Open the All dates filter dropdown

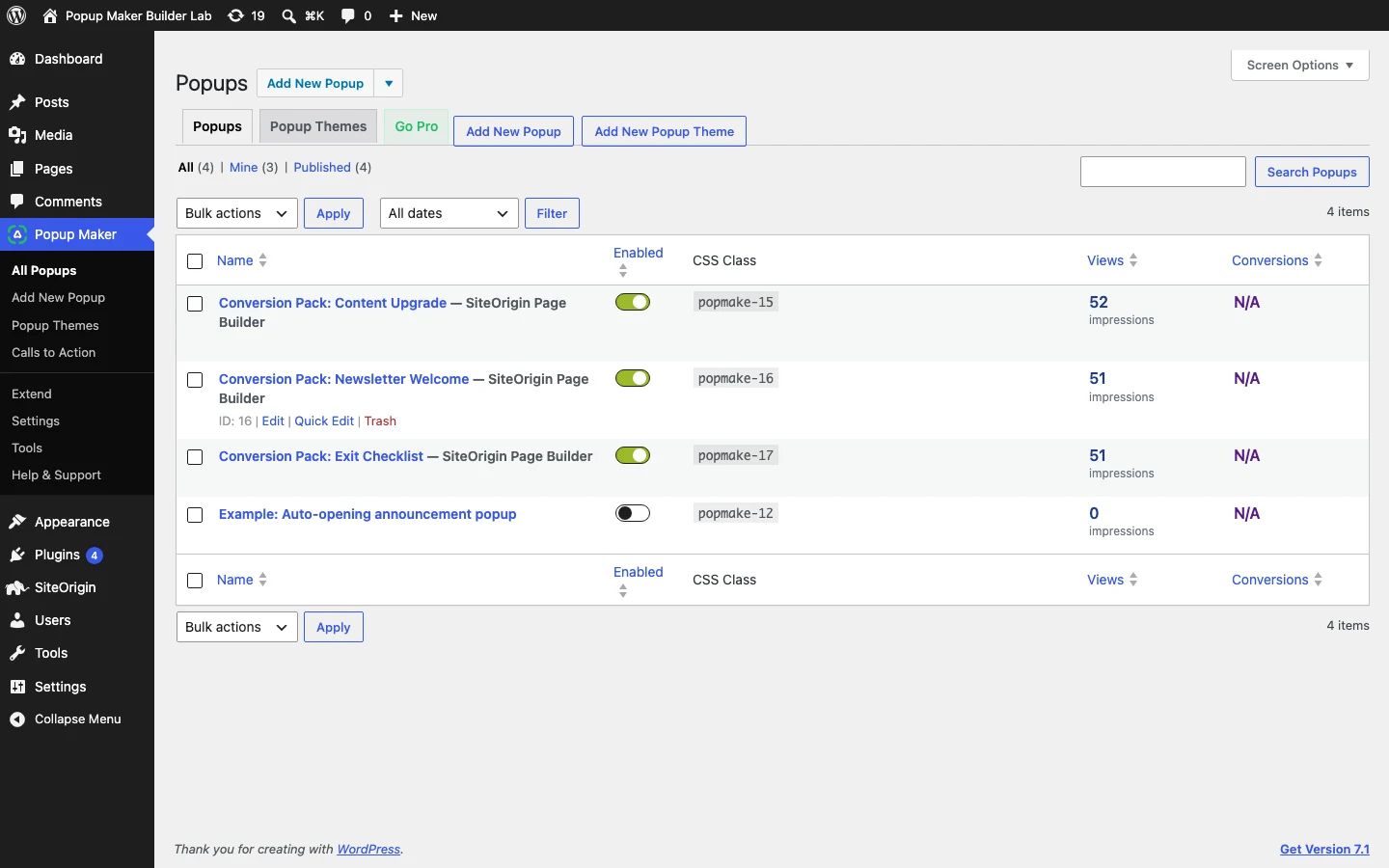click(449, 213)
